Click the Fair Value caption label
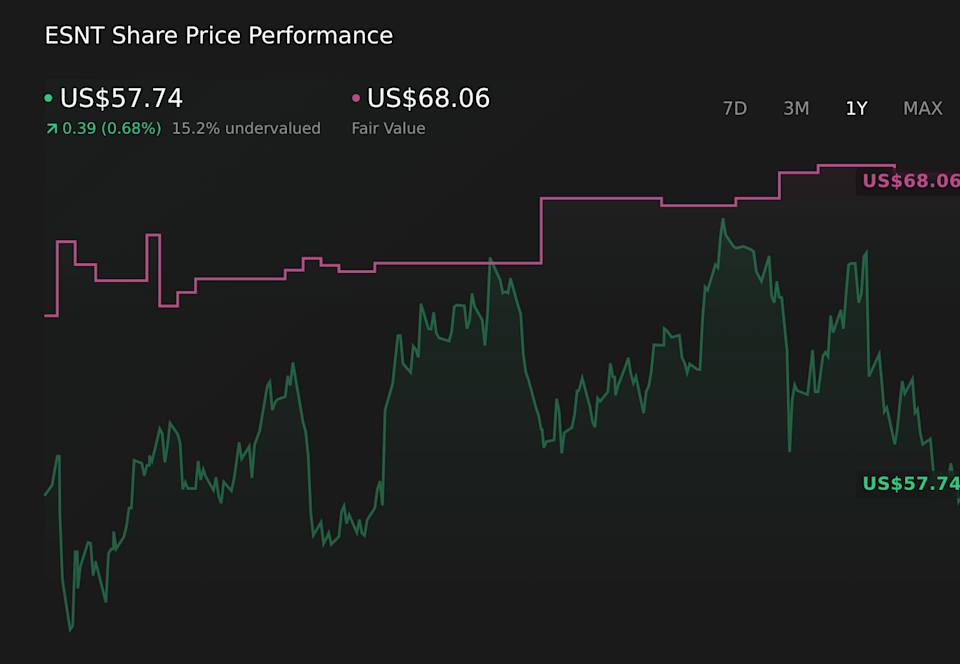The width and height of the screenshot is (960, 664). point(388,129)
